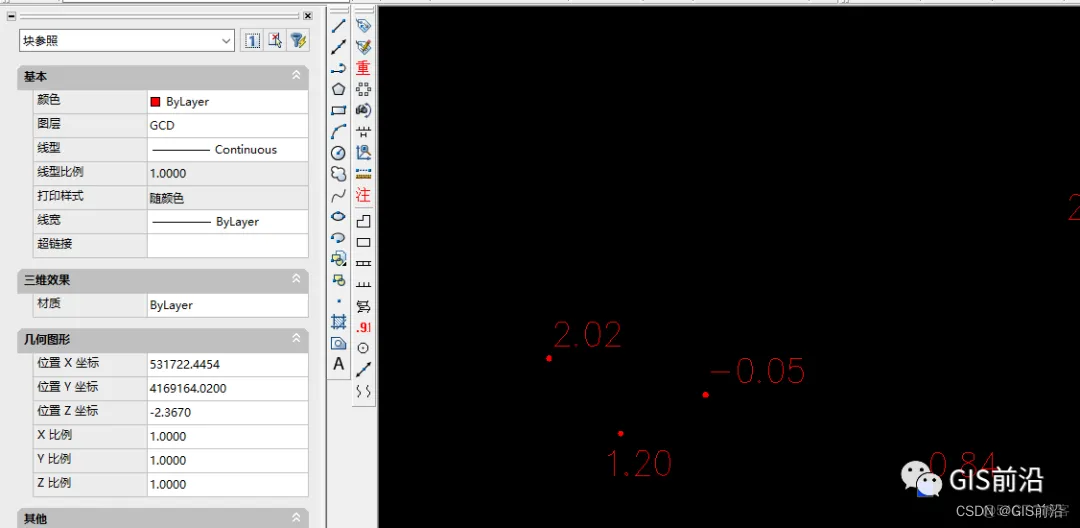Click the collapse minus button on properties palette
This screenshot has height=528, width=1080.
tap(11, 16)
